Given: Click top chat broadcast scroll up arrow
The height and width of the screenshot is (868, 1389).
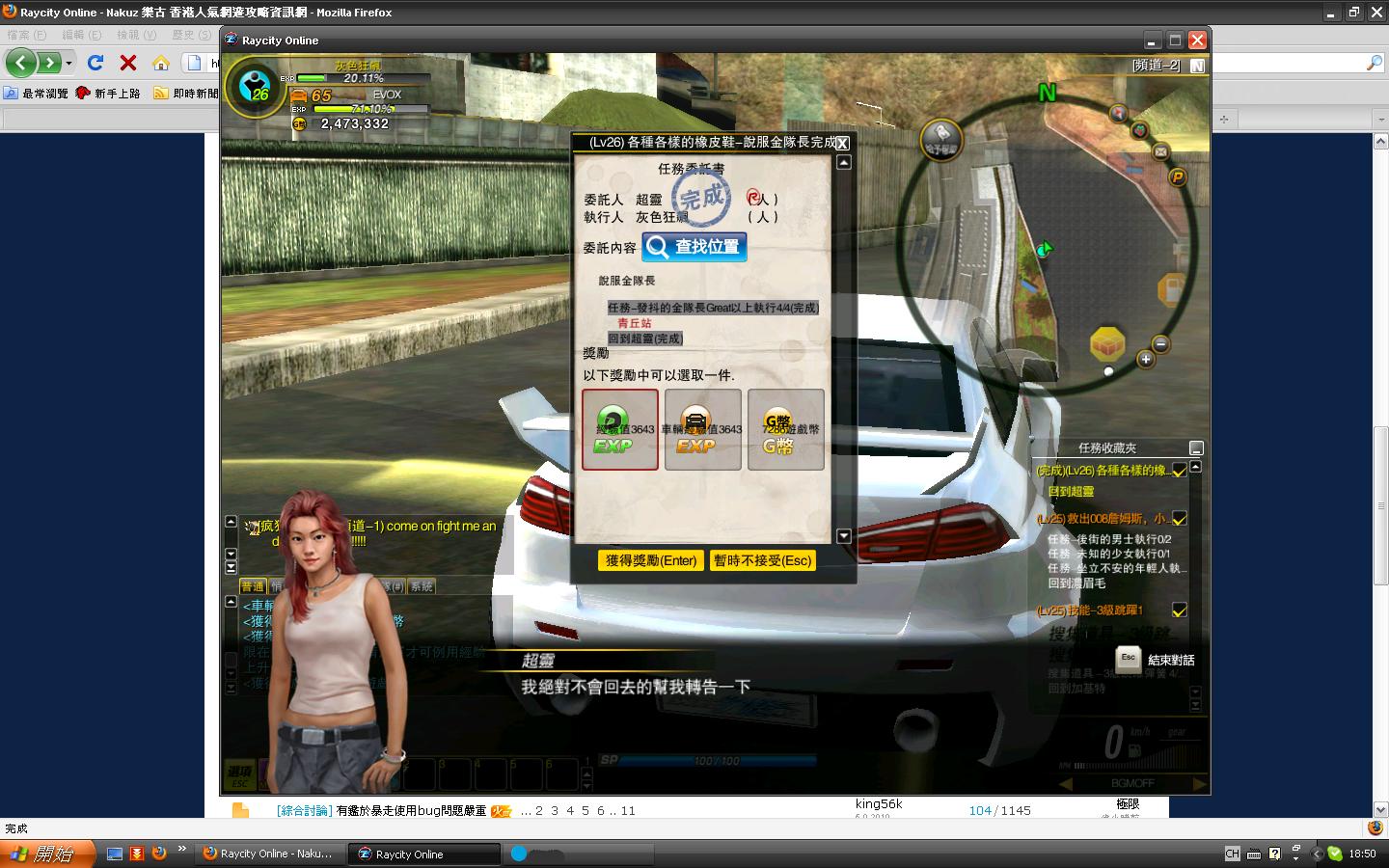Looking at the screenshot, I should (231, 522).
